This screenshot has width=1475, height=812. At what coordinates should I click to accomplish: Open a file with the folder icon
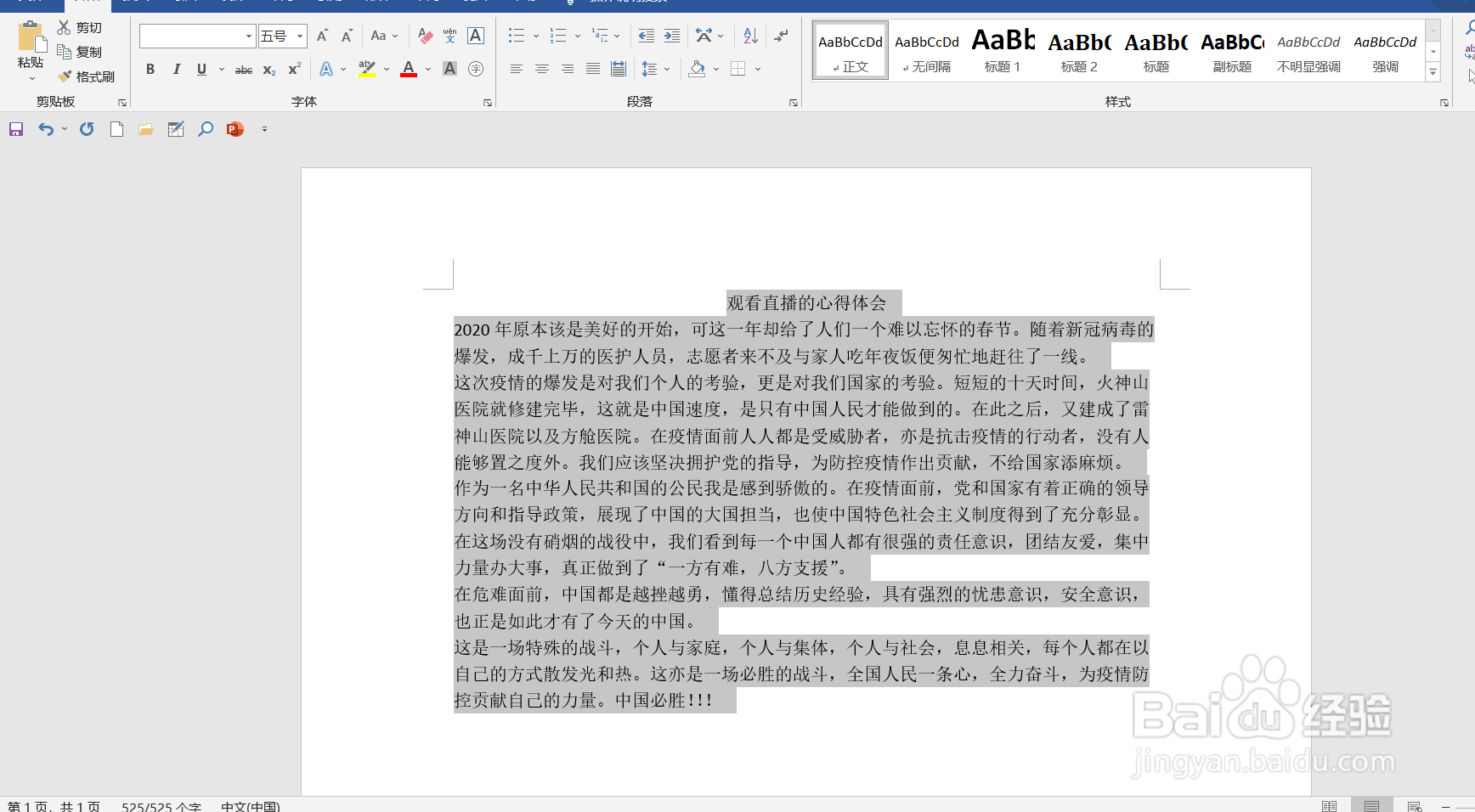(146, 129)
